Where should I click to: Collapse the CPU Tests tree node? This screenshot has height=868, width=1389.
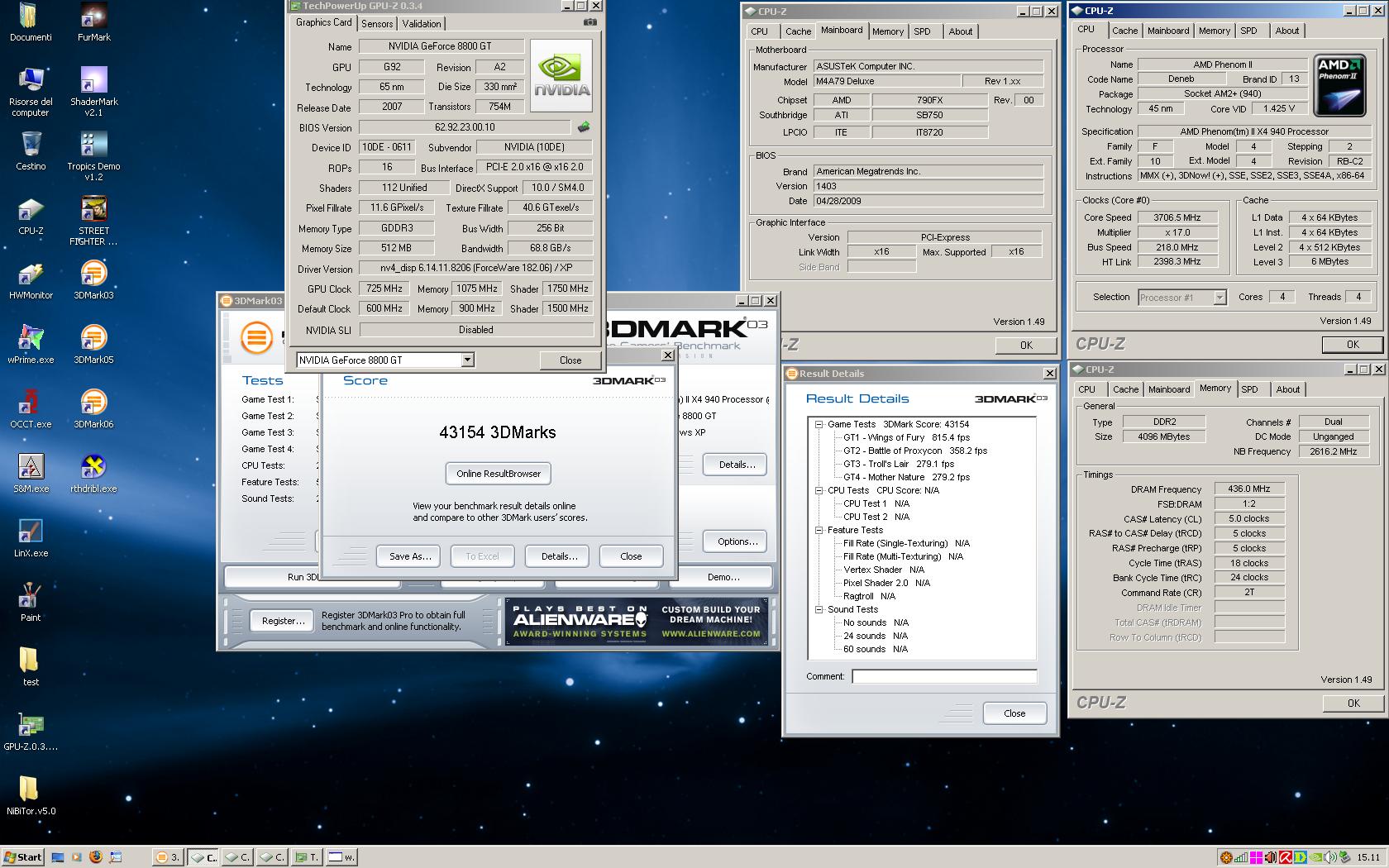(x=819, y=490)
